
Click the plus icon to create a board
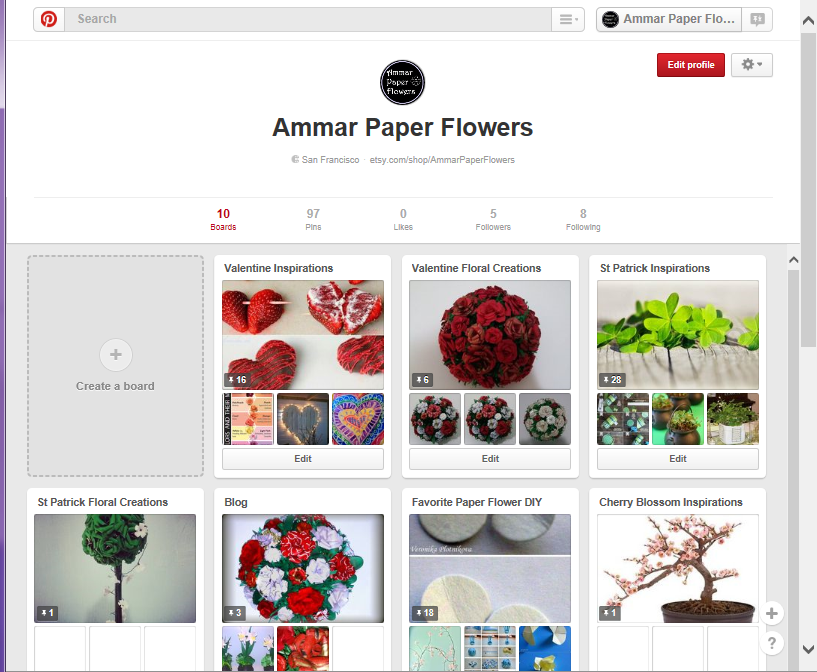point(116,355)
